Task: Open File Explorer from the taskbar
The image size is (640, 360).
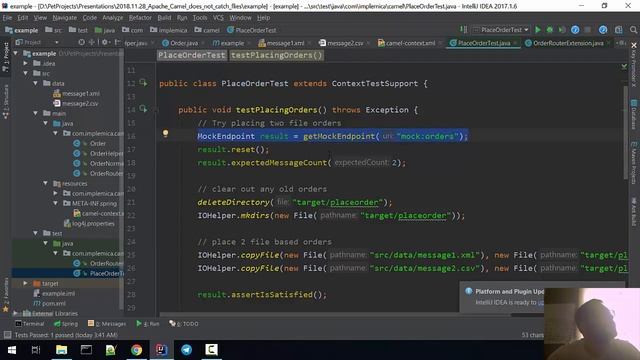Action: pos(61,350)
